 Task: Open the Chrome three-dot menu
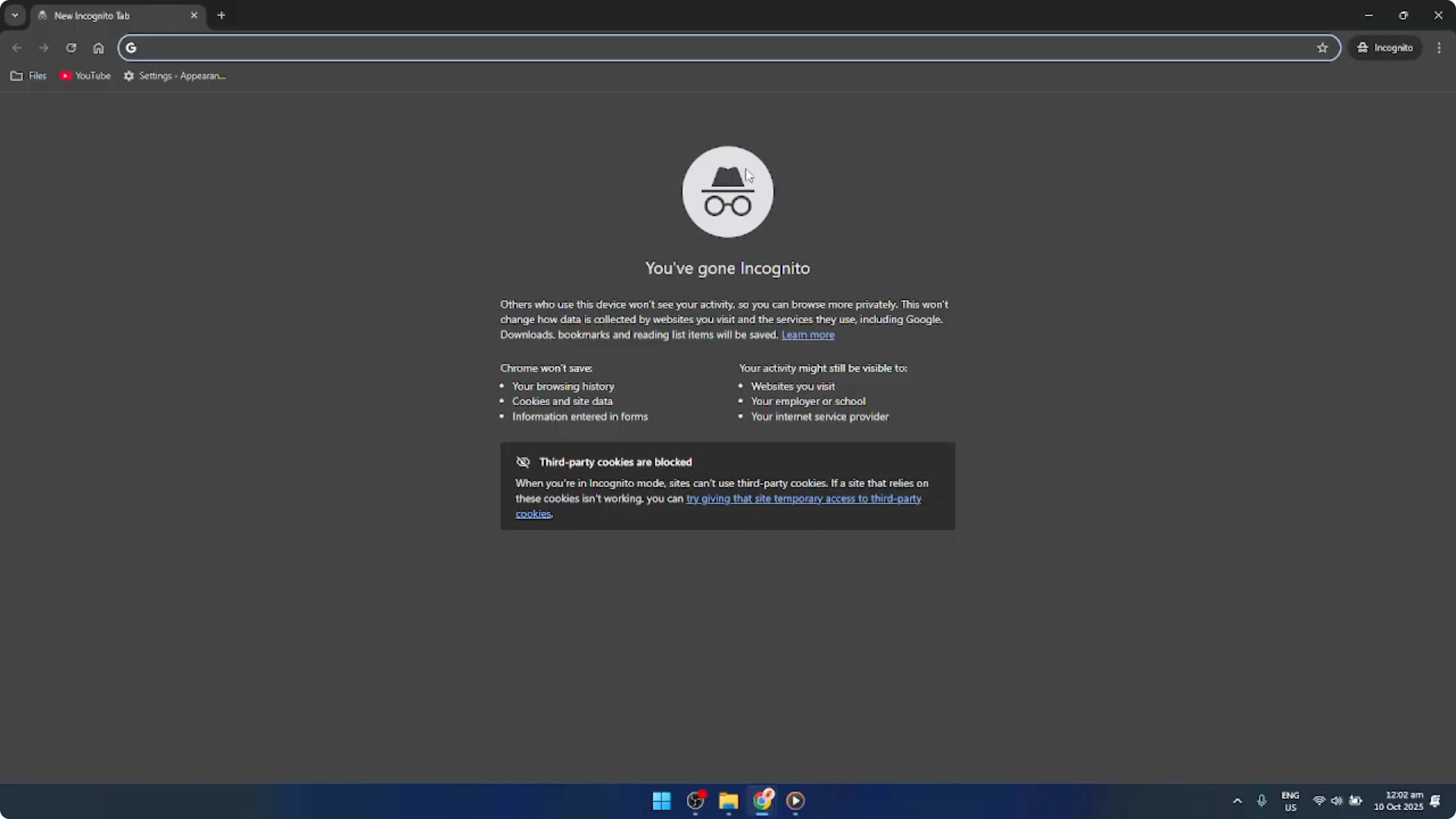click(x=1439, y=47)
